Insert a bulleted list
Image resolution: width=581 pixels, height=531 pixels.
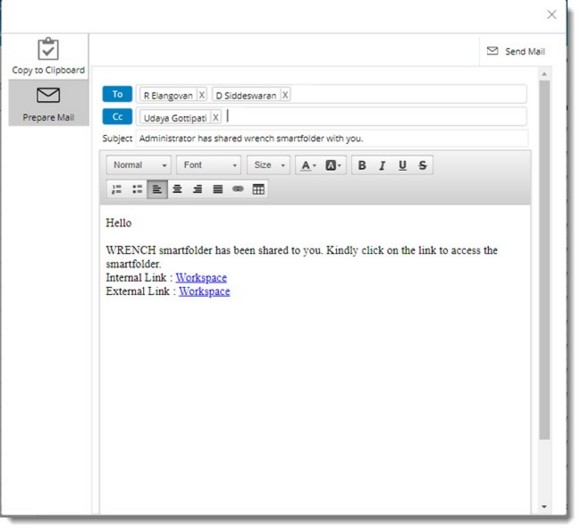pos(137,190)
